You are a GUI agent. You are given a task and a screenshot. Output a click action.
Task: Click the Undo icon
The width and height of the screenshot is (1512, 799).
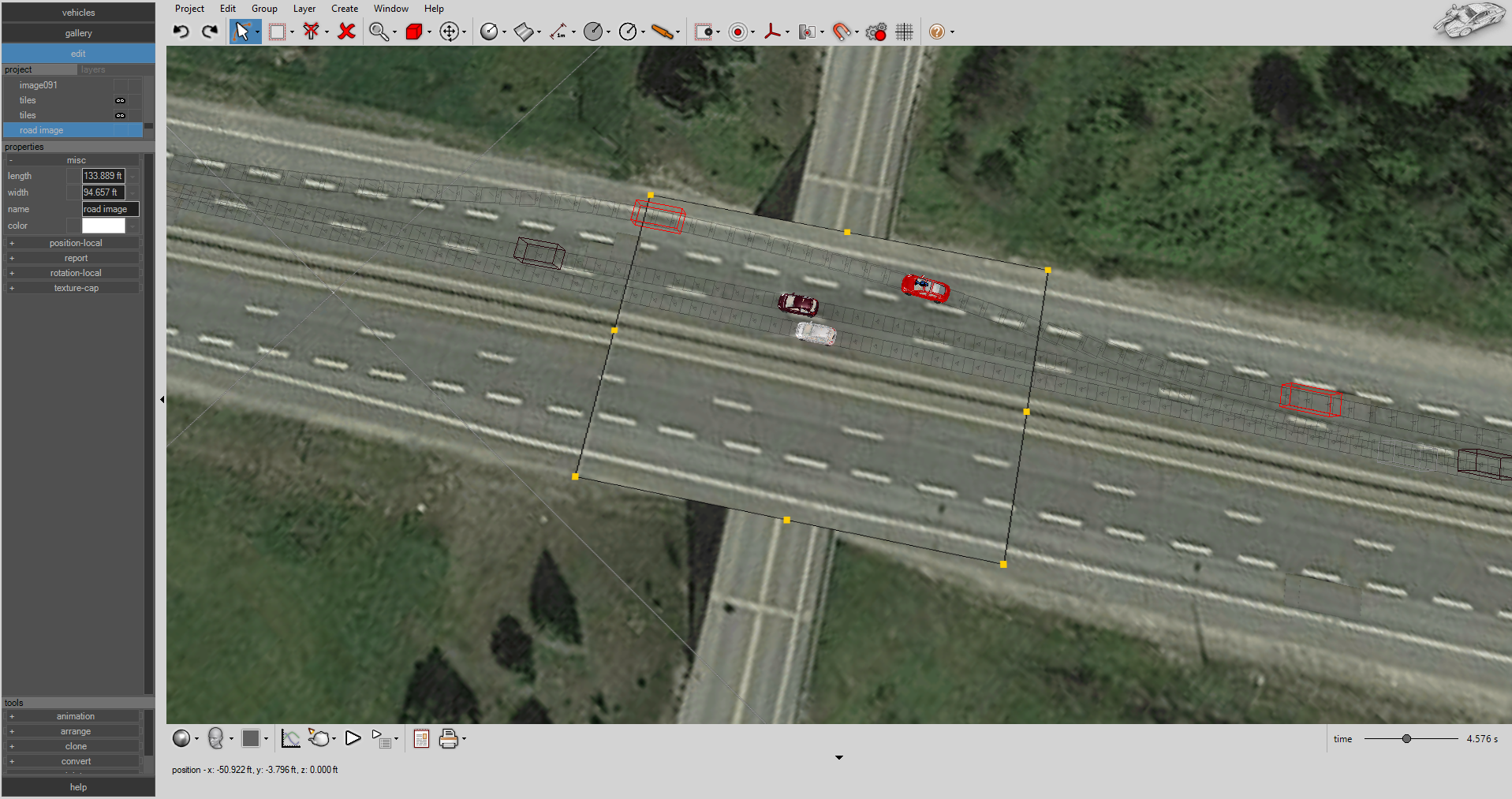tap(181, 31)
